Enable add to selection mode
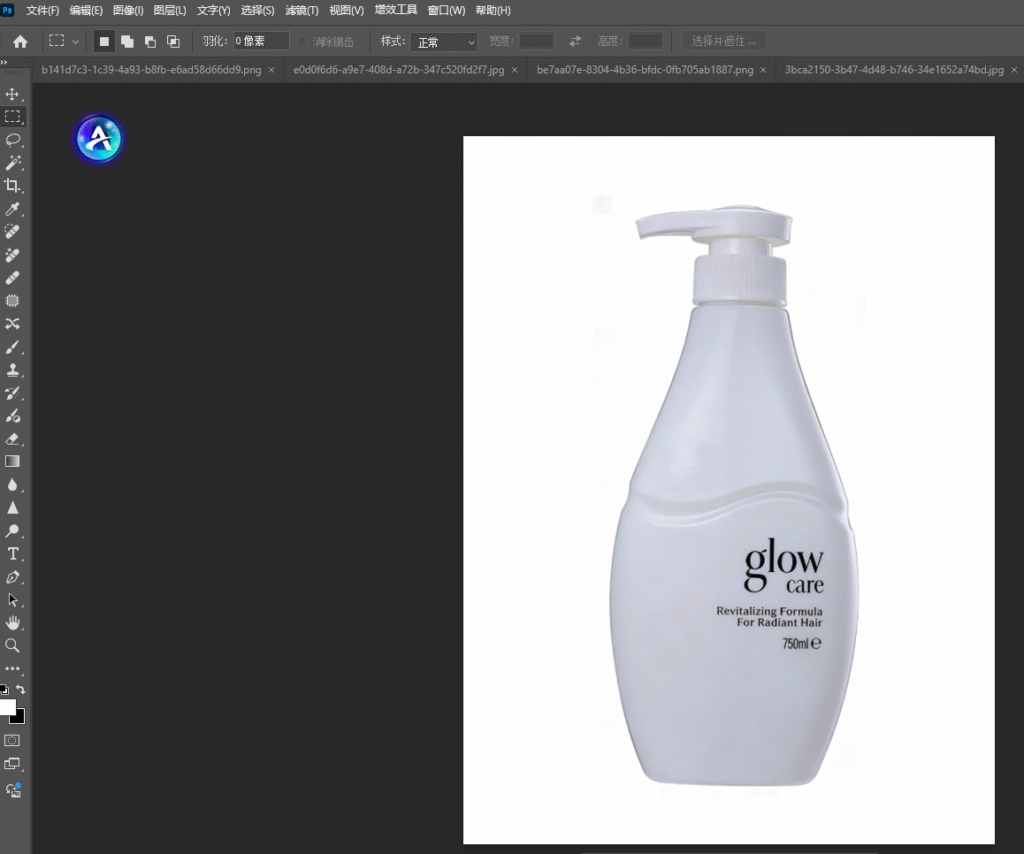1024x854 pixels. pos(127,41)
